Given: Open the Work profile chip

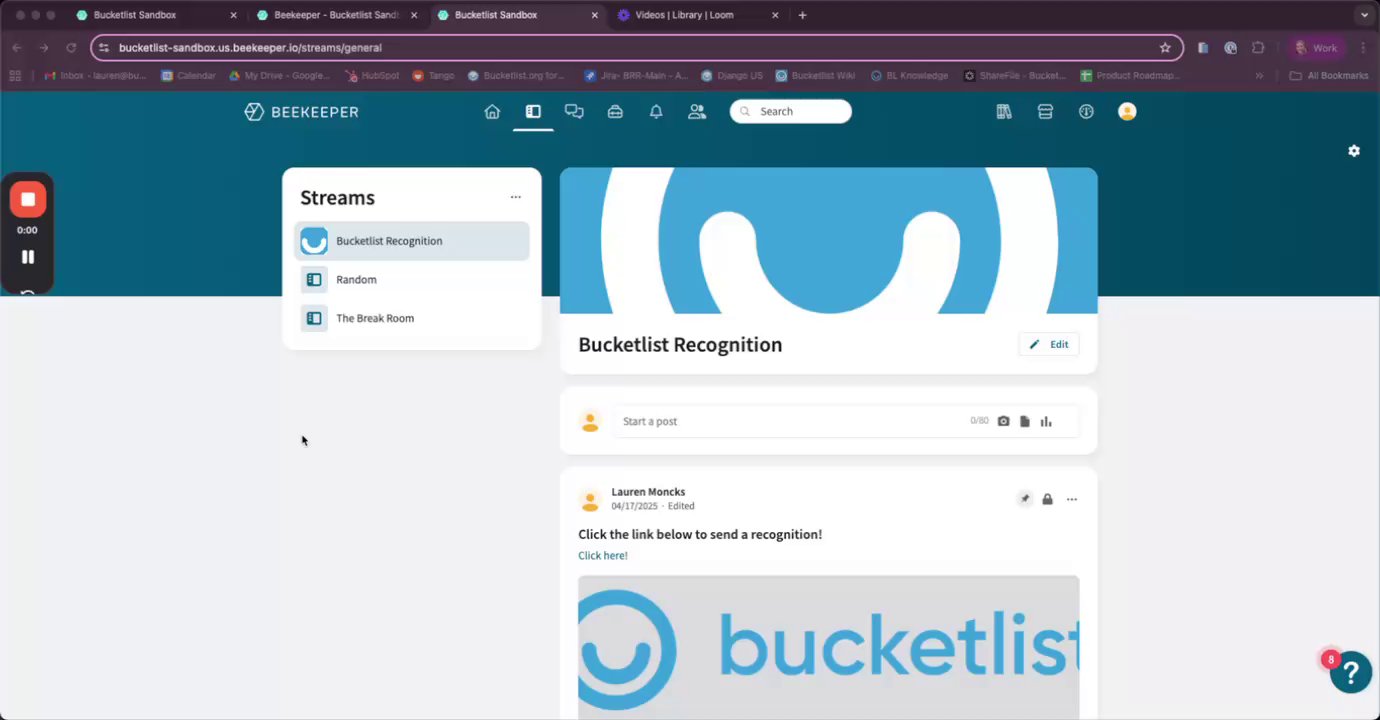Looking at the screenshot, I should pos(1316,48).
